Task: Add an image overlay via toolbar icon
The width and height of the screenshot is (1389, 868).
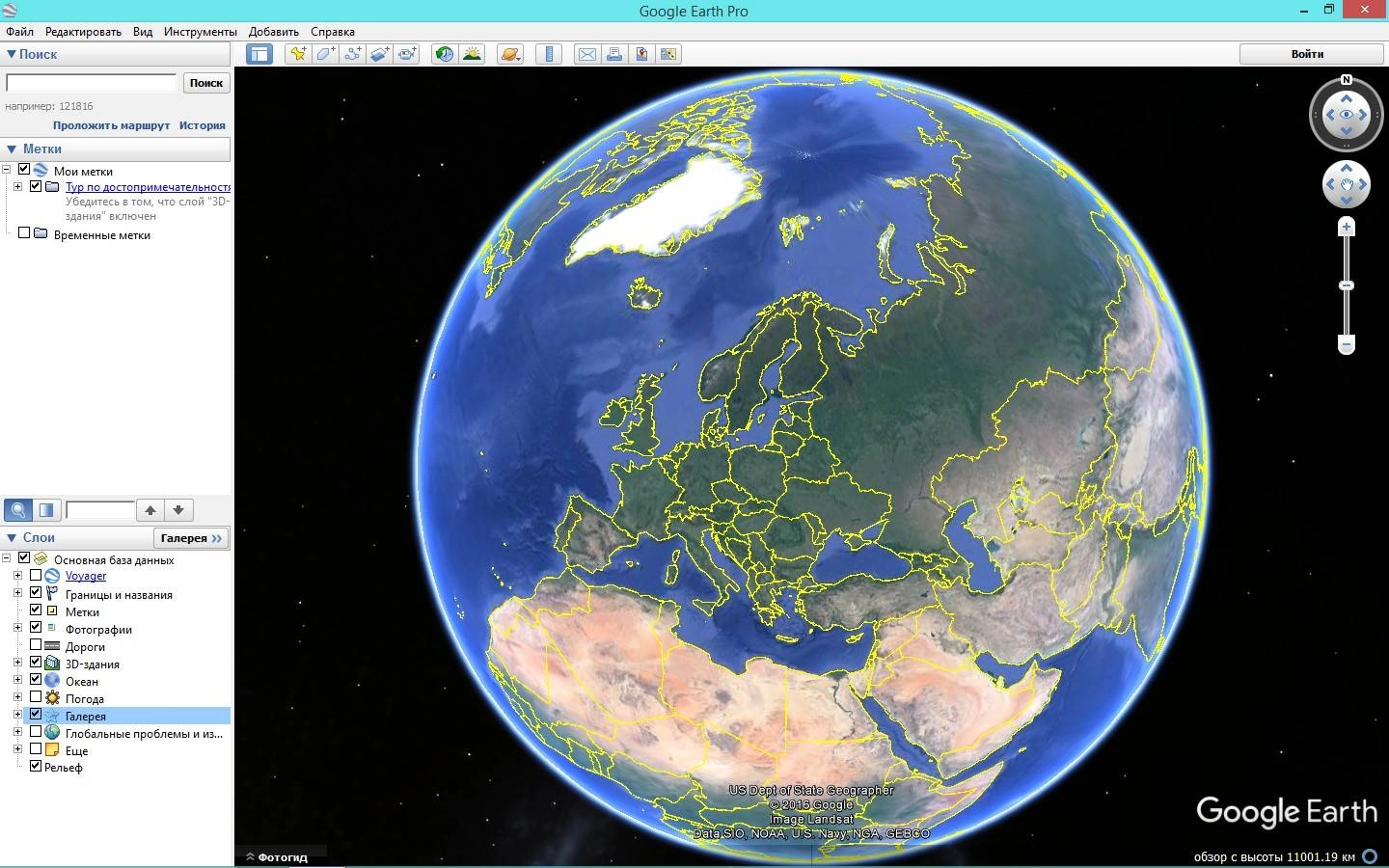Action: [x=379, y=54]
